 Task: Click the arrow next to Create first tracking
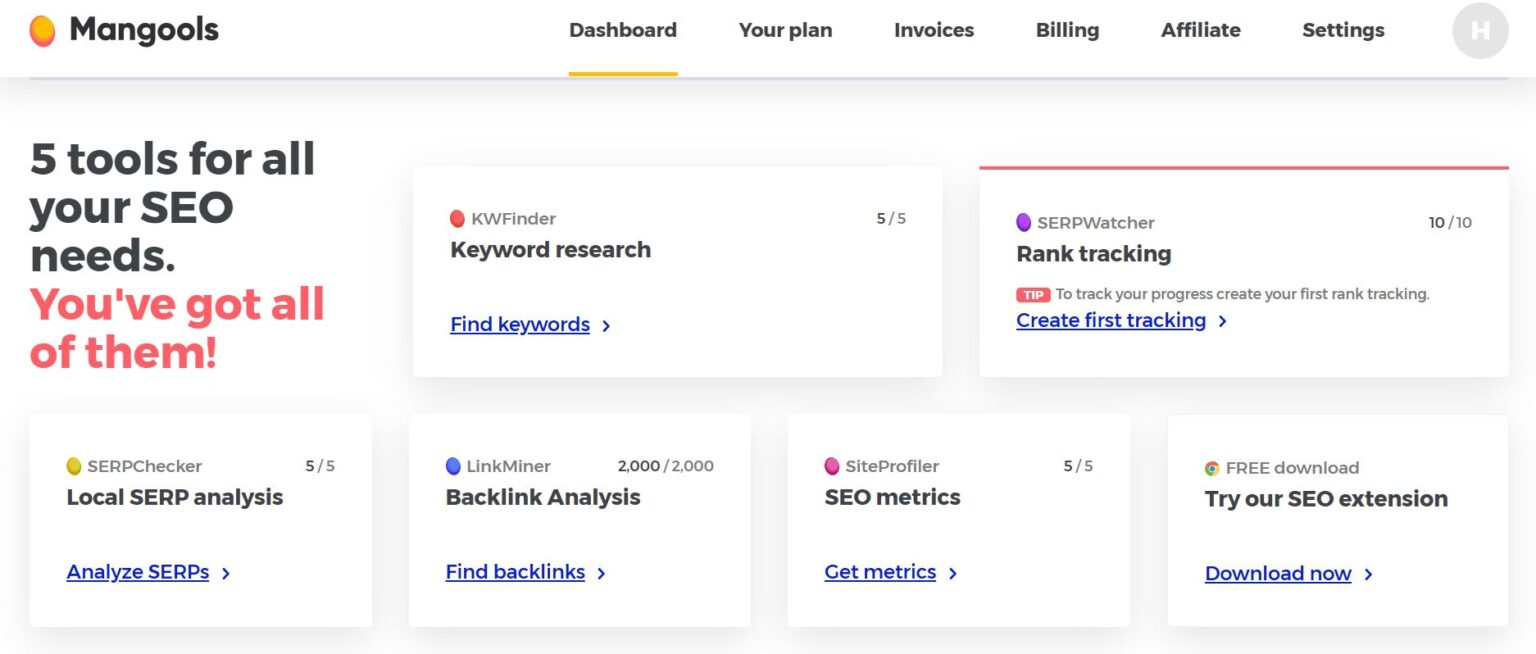pyautogui.click(x=1222, y=322)
